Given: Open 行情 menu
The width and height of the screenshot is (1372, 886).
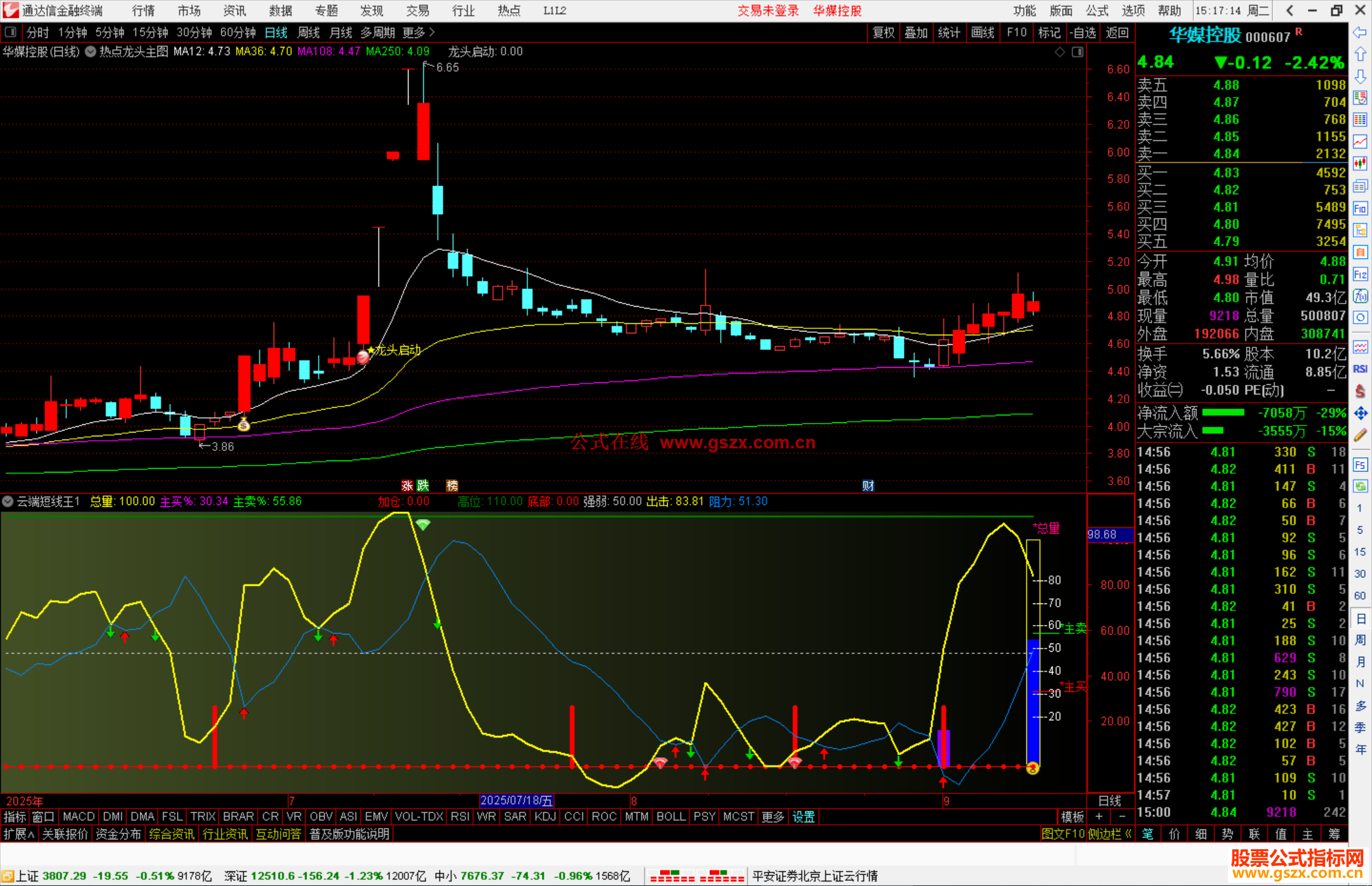Looking at the screenshot, I should (x=143, y=11).
